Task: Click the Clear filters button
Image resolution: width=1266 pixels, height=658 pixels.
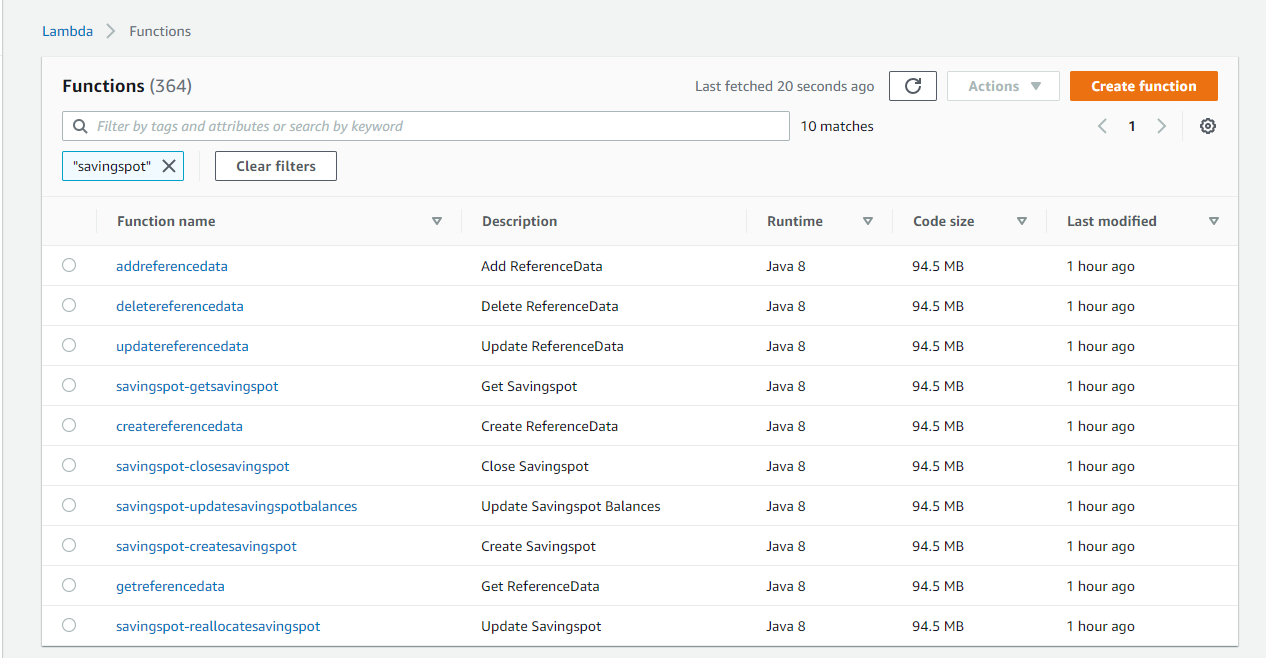Action: click(276, 166)
